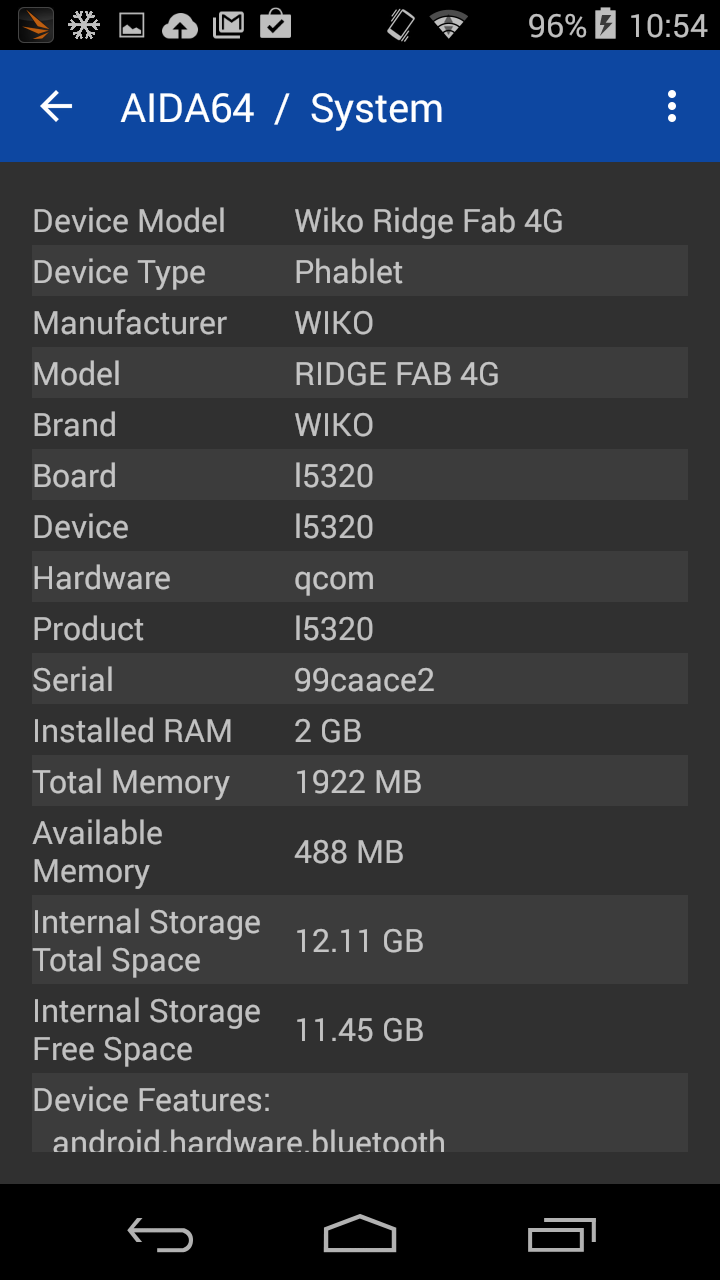
Task: Tap Internal Storage Free Space row
Action: tap(359, 1029)
